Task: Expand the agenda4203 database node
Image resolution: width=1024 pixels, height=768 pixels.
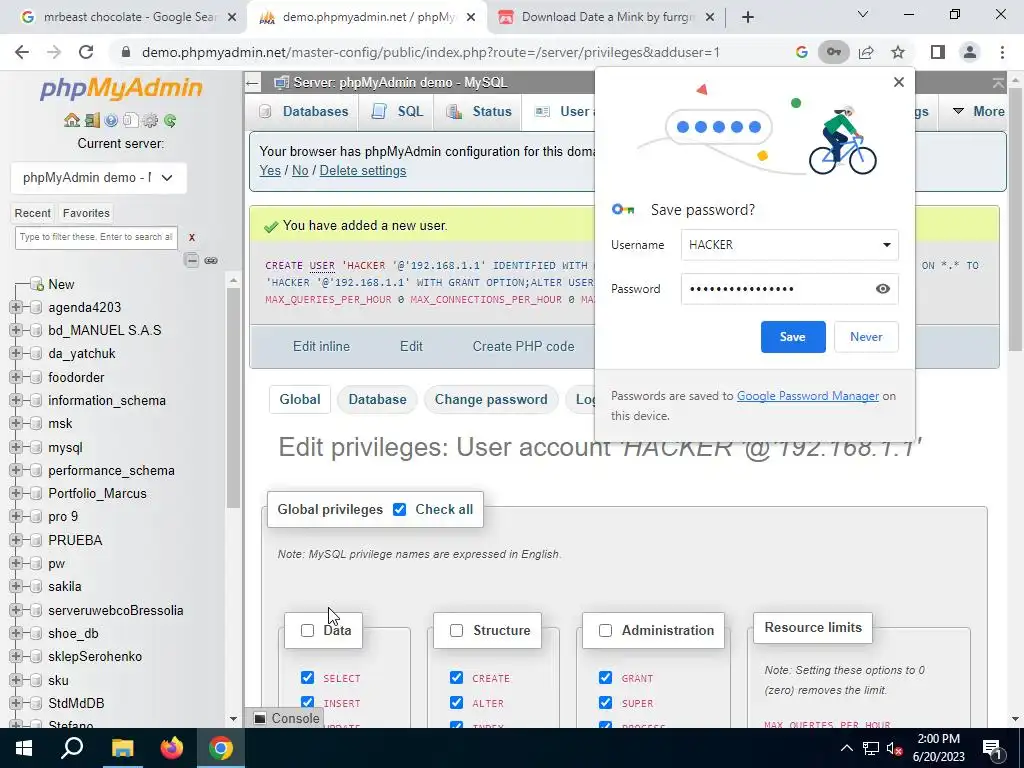Action: click(x=16, y=308)
